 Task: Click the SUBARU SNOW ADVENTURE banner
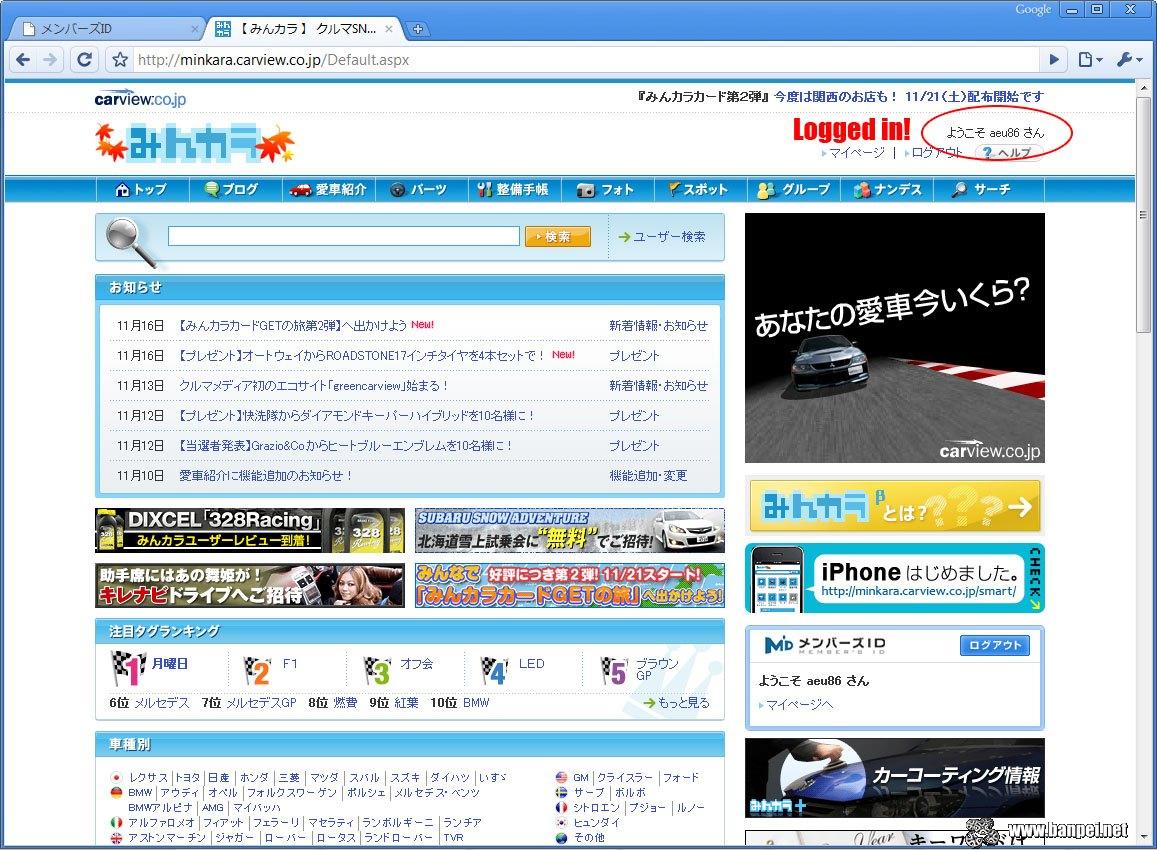tap(570, 530)
